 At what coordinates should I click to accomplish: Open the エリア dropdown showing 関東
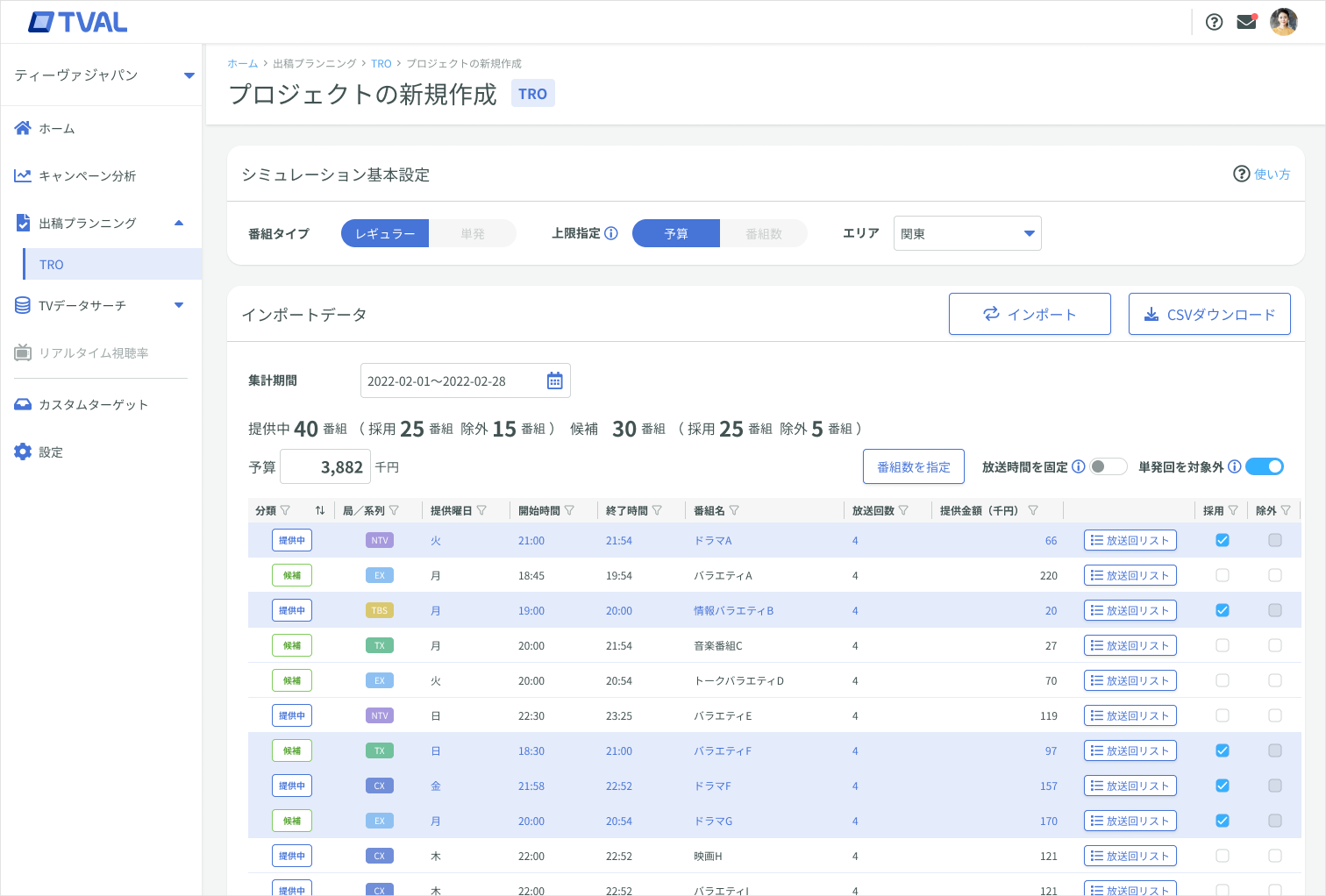pyautogui.click(x=966, y=233)
